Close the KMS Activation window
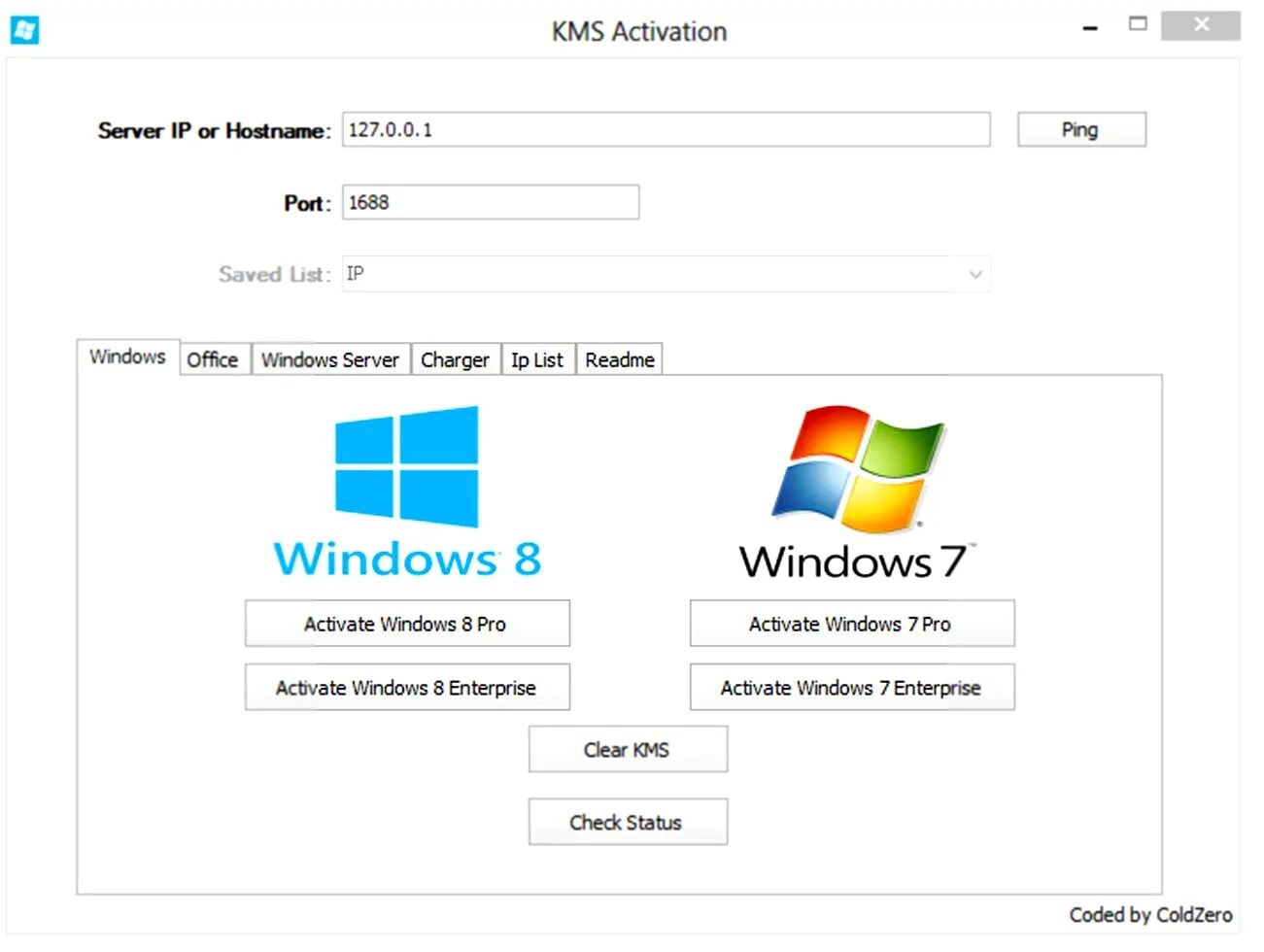1264x952 pixels. pos(1202,25)
